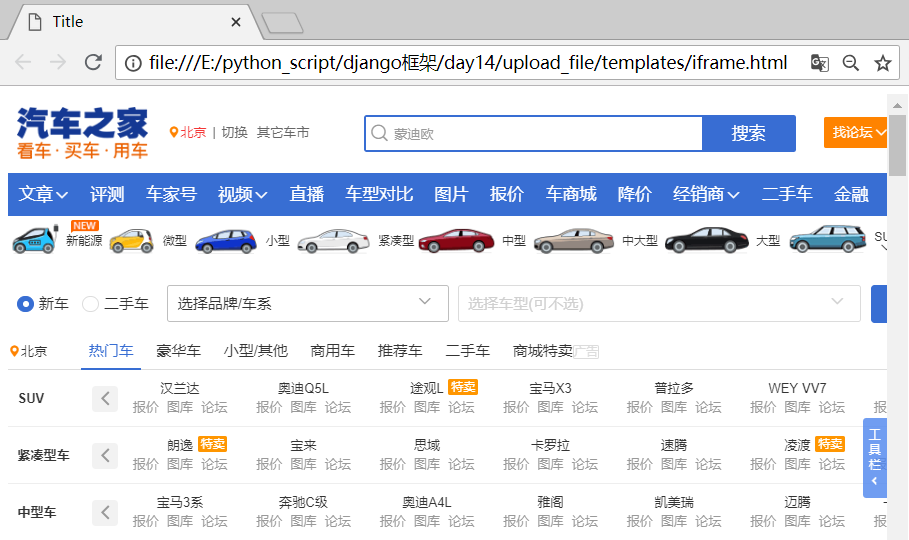Screen dimensions: 909x540
Task: Click the blue 搜索 button
Action: point(748,133)
